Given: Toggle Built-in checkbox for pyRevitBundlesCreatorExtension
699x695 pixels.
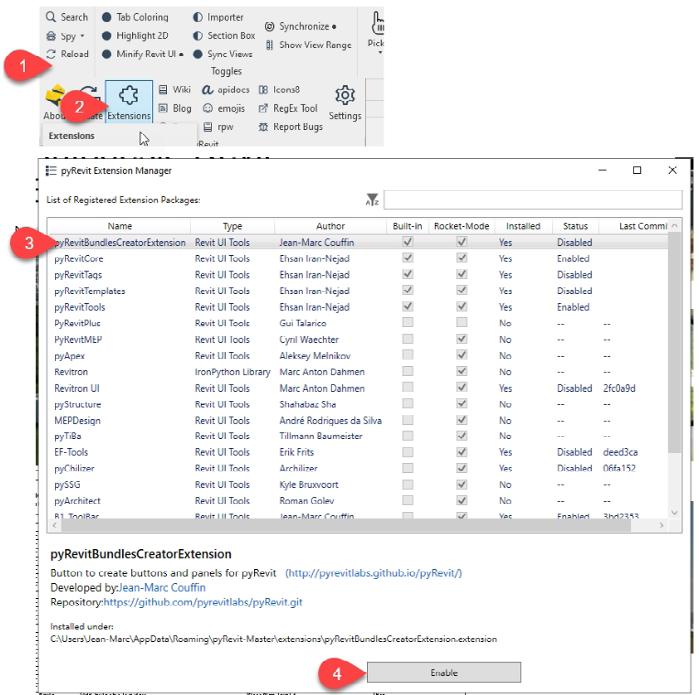Looking at the screenshot, I should point(407,242).
